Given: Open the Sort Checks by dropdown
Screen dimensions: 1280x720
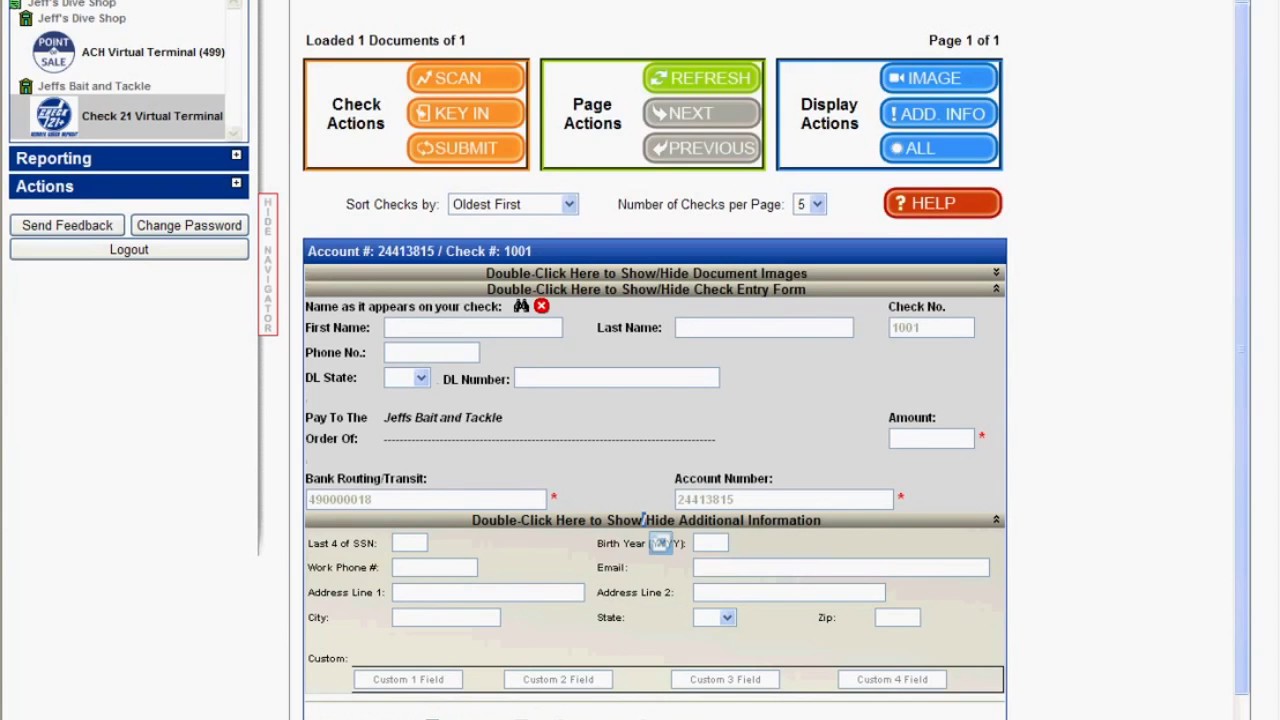Looking at the screenshot, I should click(513, 204).
